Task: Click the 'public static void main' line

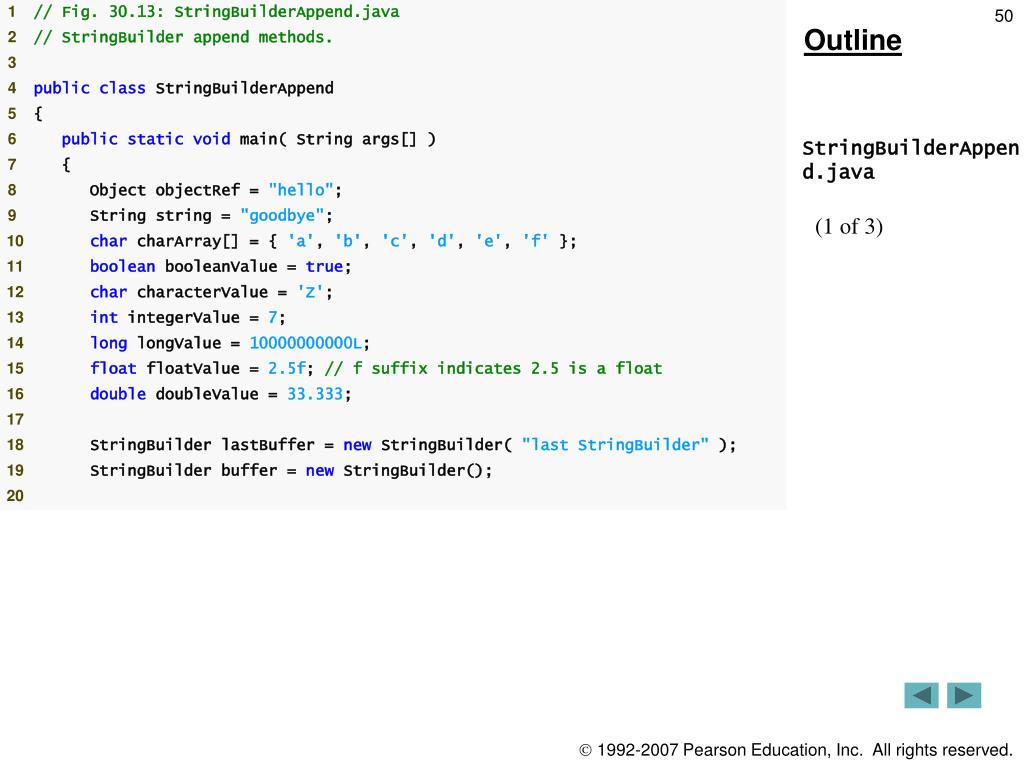Action: [x=248, y=139]
